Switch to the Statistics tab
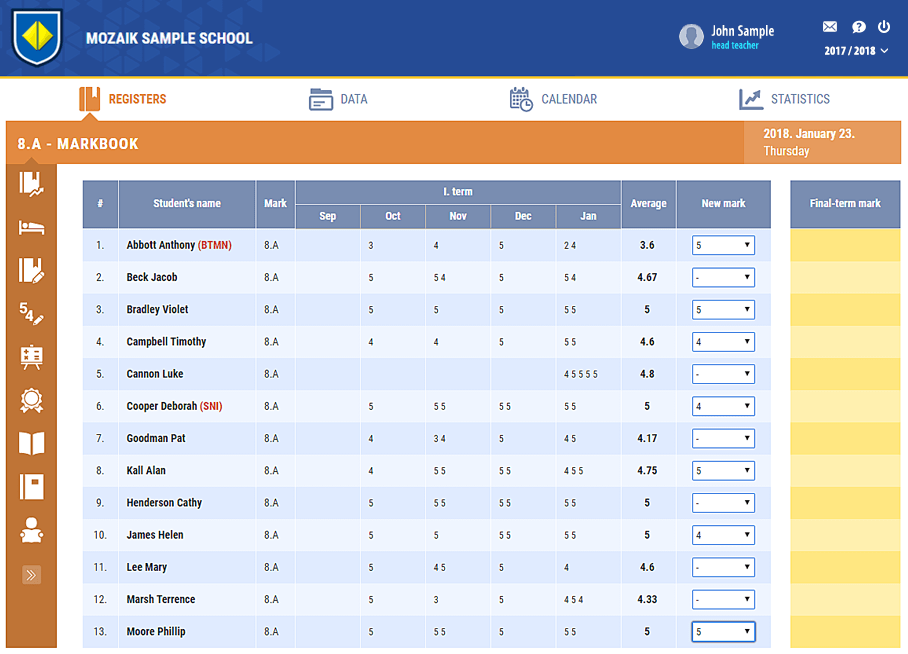Image resolution: width=908 pixels, height=654 pixels. (x=784, y=99)
